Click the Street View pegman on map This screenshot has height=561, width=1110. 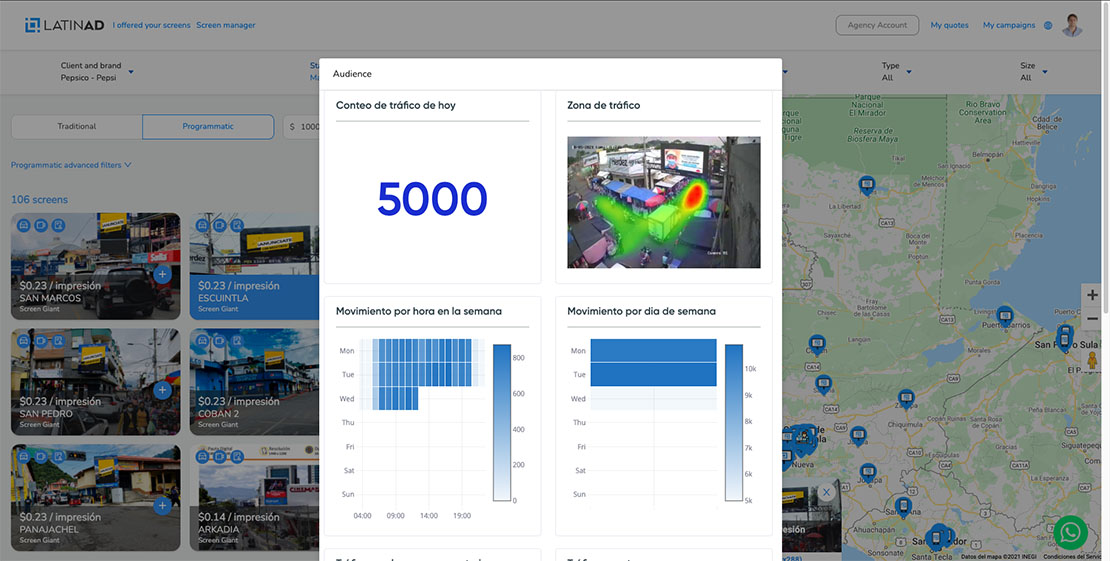[x=1092, y=359]
